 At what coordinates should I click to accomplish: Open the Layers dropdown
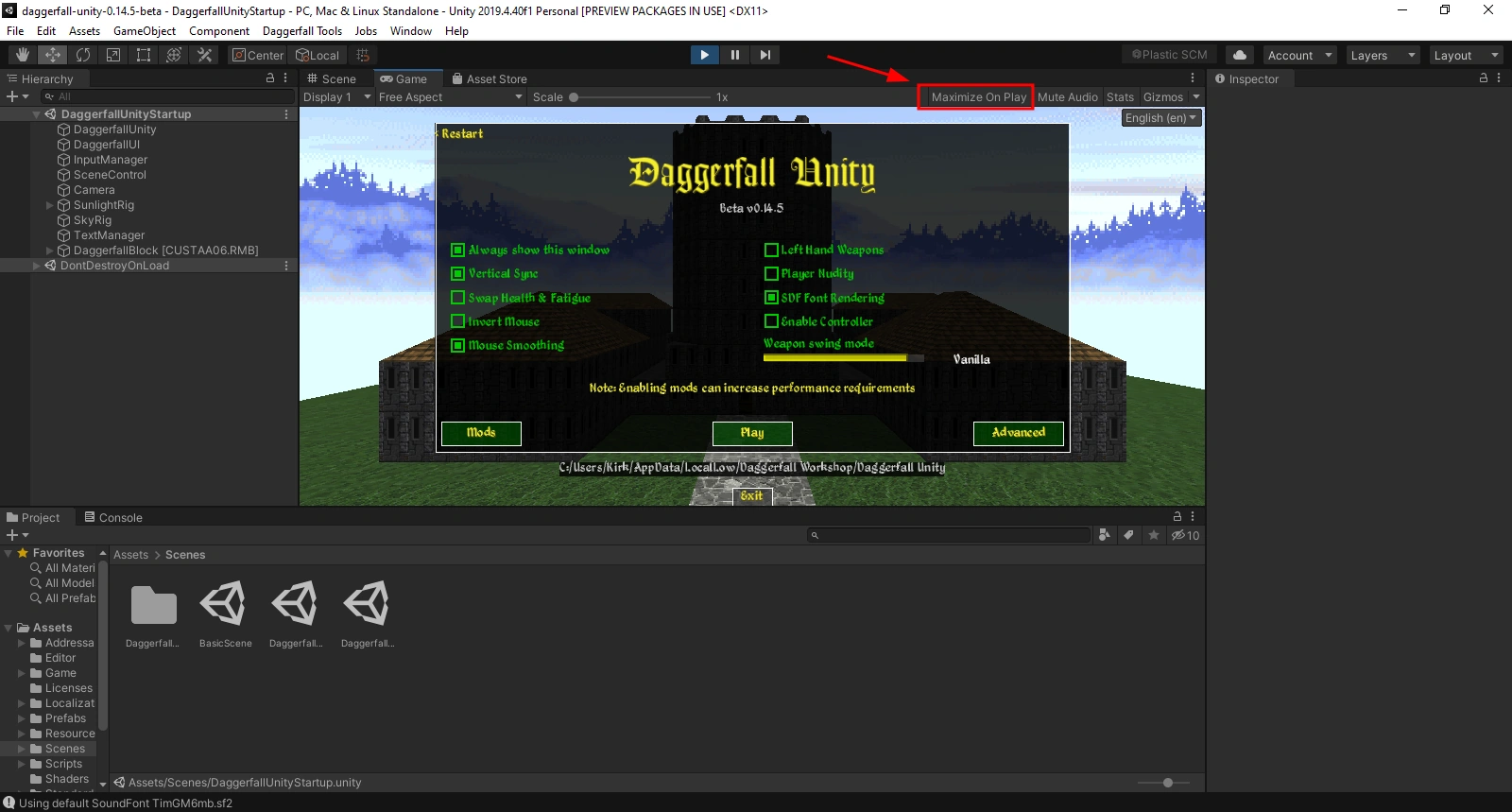[x=1383, y=55]
